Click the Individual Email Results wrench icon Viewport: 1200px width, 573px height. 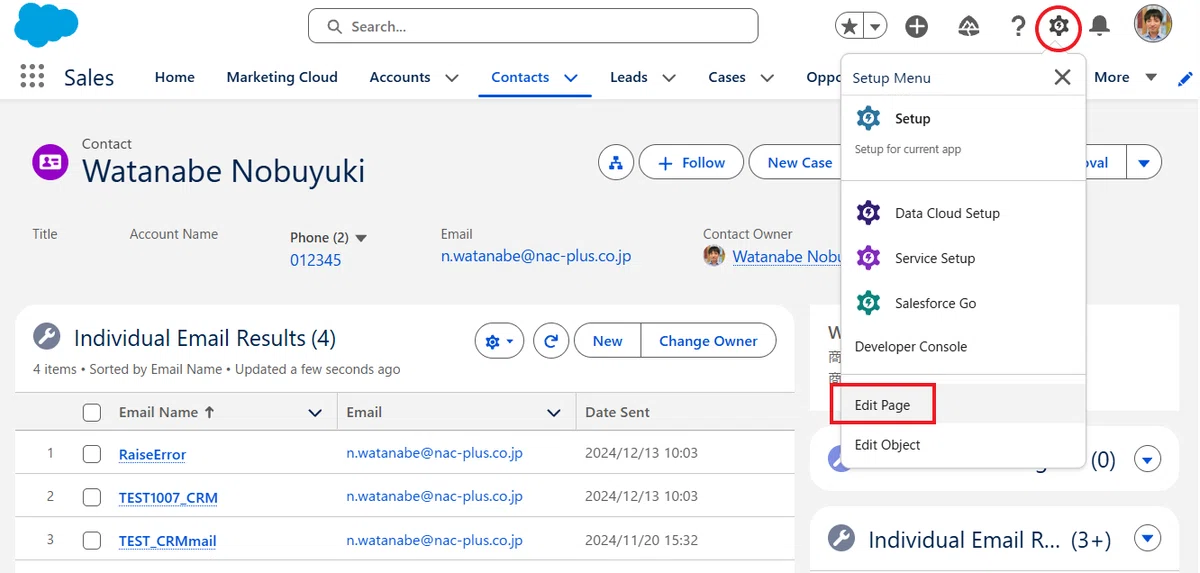pyautogui.click(x=46, y=336)
